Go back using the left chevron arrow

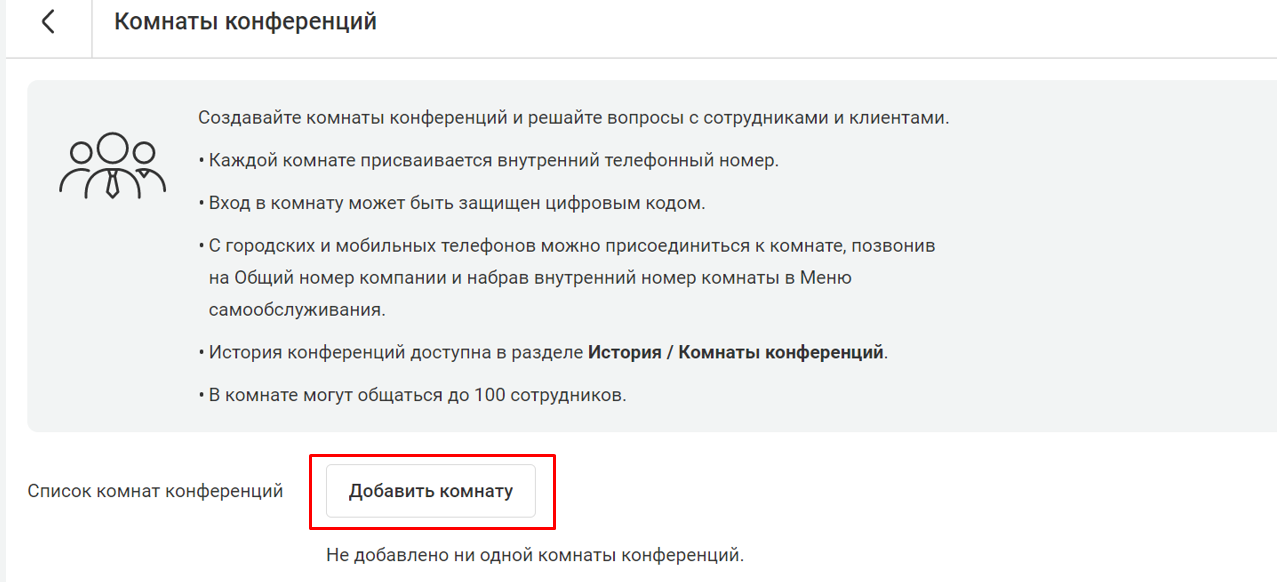click(47, 22)
